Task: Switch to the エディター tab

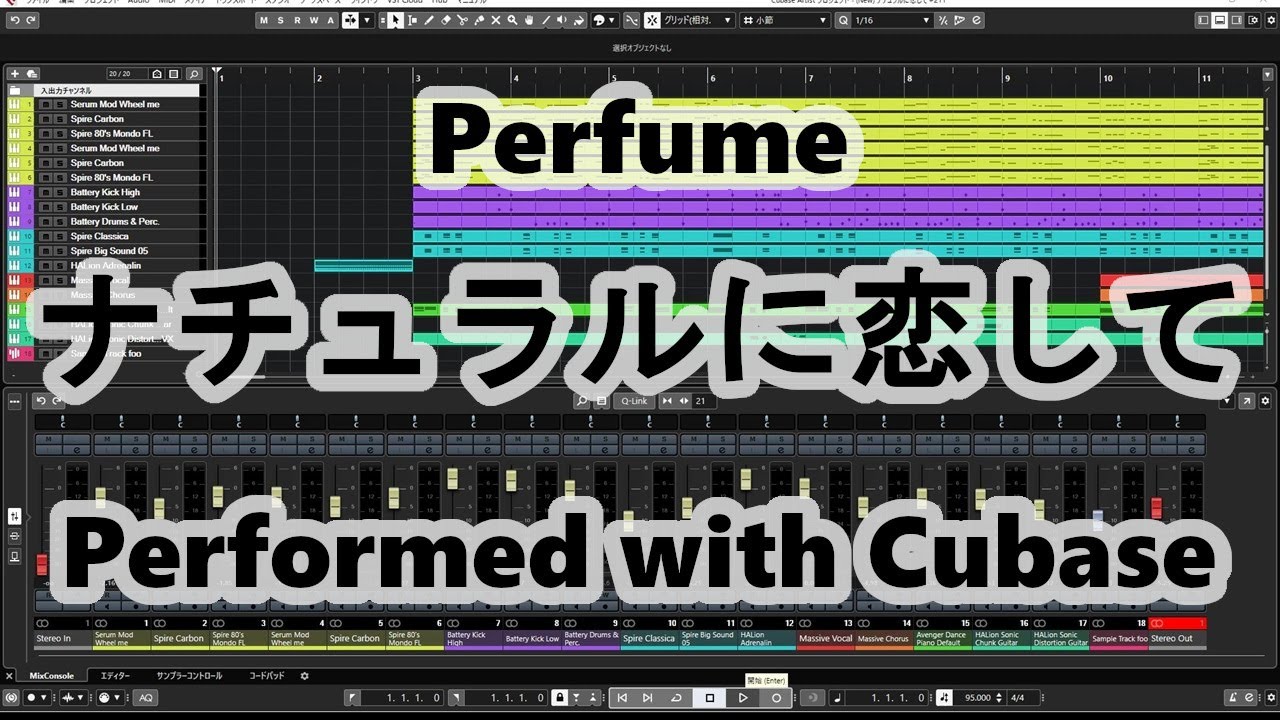Action: point(115,676)
